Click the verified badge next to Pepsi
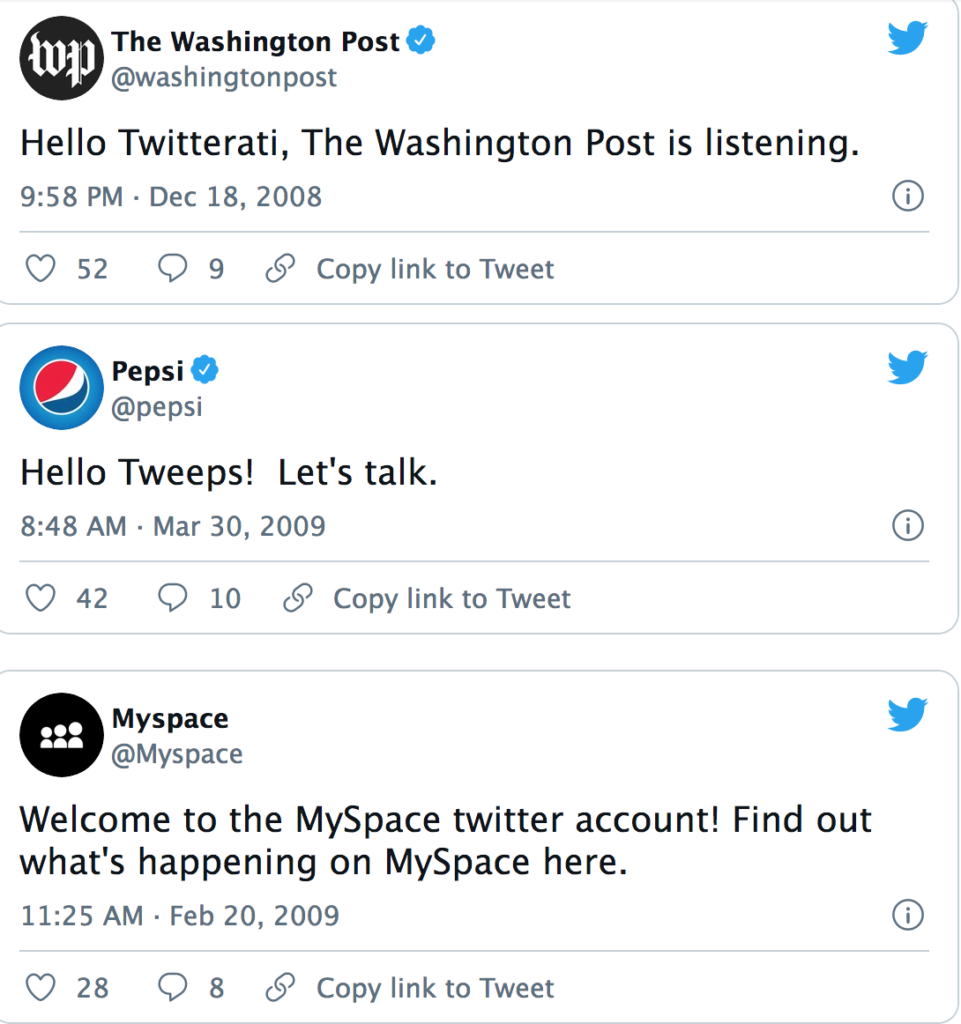The image size is (961, 1024). pos(206,369)
